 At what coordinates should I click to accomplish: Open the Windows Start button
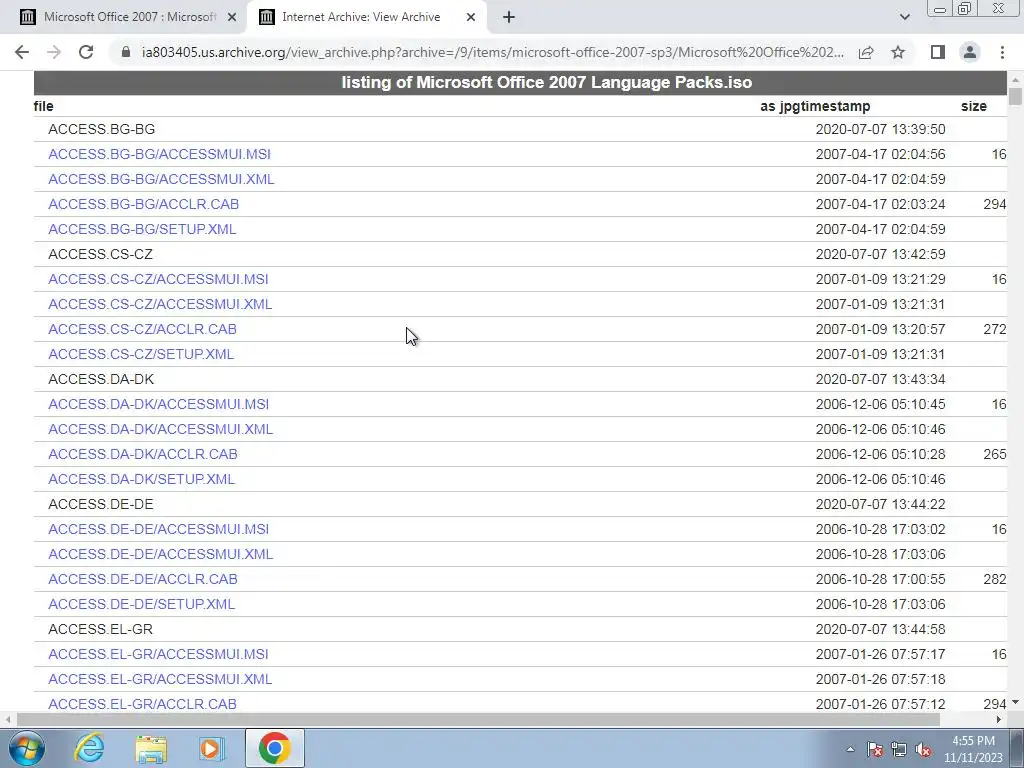pos(27,748)
